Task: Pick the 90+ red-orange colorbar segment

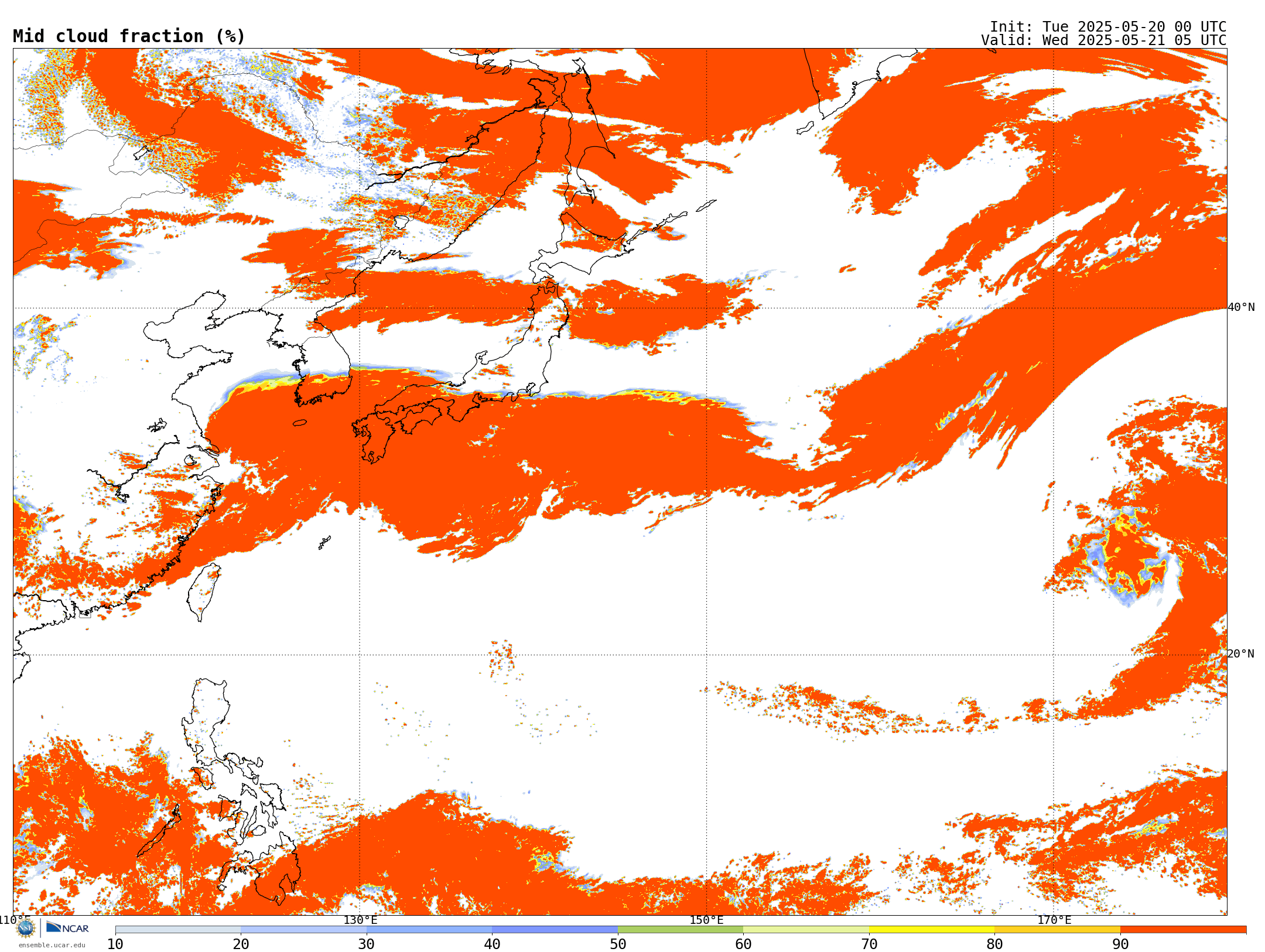Action: [1183, 930]
